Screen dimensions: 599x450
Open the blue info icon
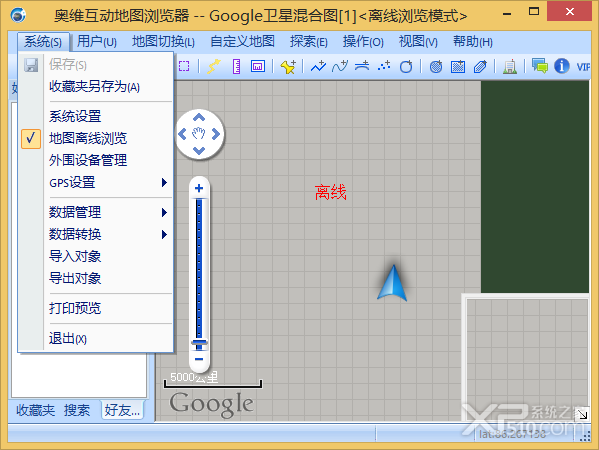[x=562, y=66]
